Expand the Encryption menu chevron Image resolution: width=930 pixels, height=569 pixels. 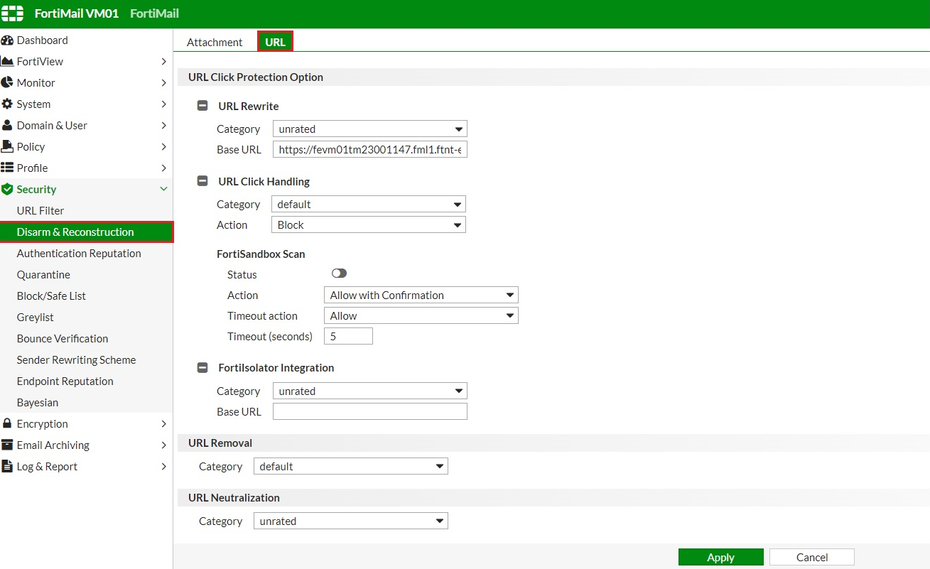164,424
